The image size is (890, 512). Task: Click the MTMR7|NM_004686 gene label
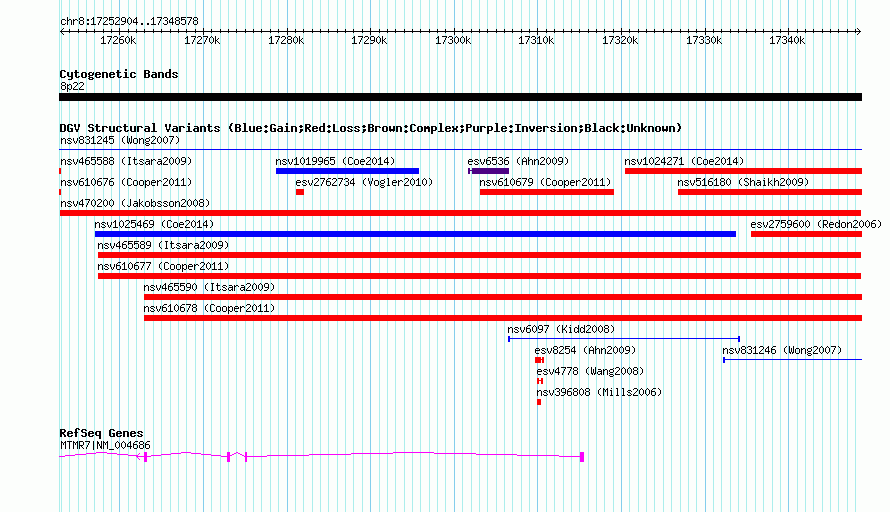(105, 446)
